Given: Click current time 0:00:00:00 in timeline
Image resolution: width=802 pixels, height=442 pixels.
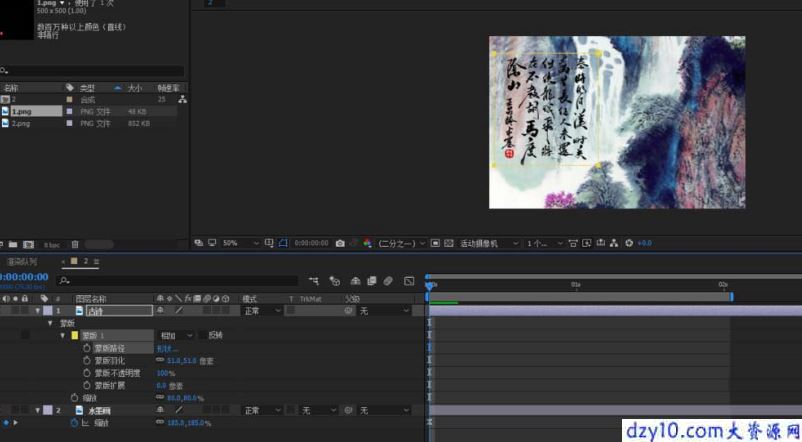Looking at the screenshot, I should tap(24, 277).
